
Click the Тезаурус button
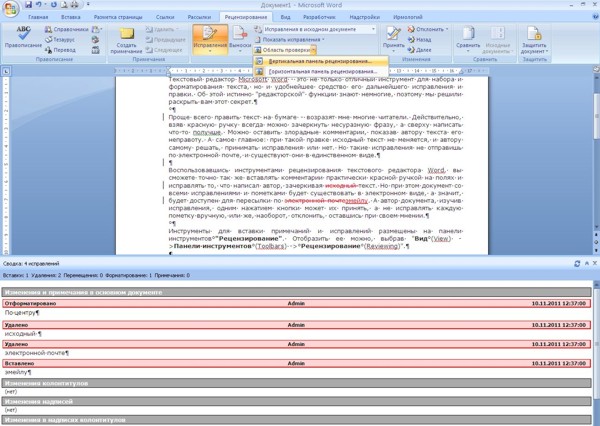[60, 39]
